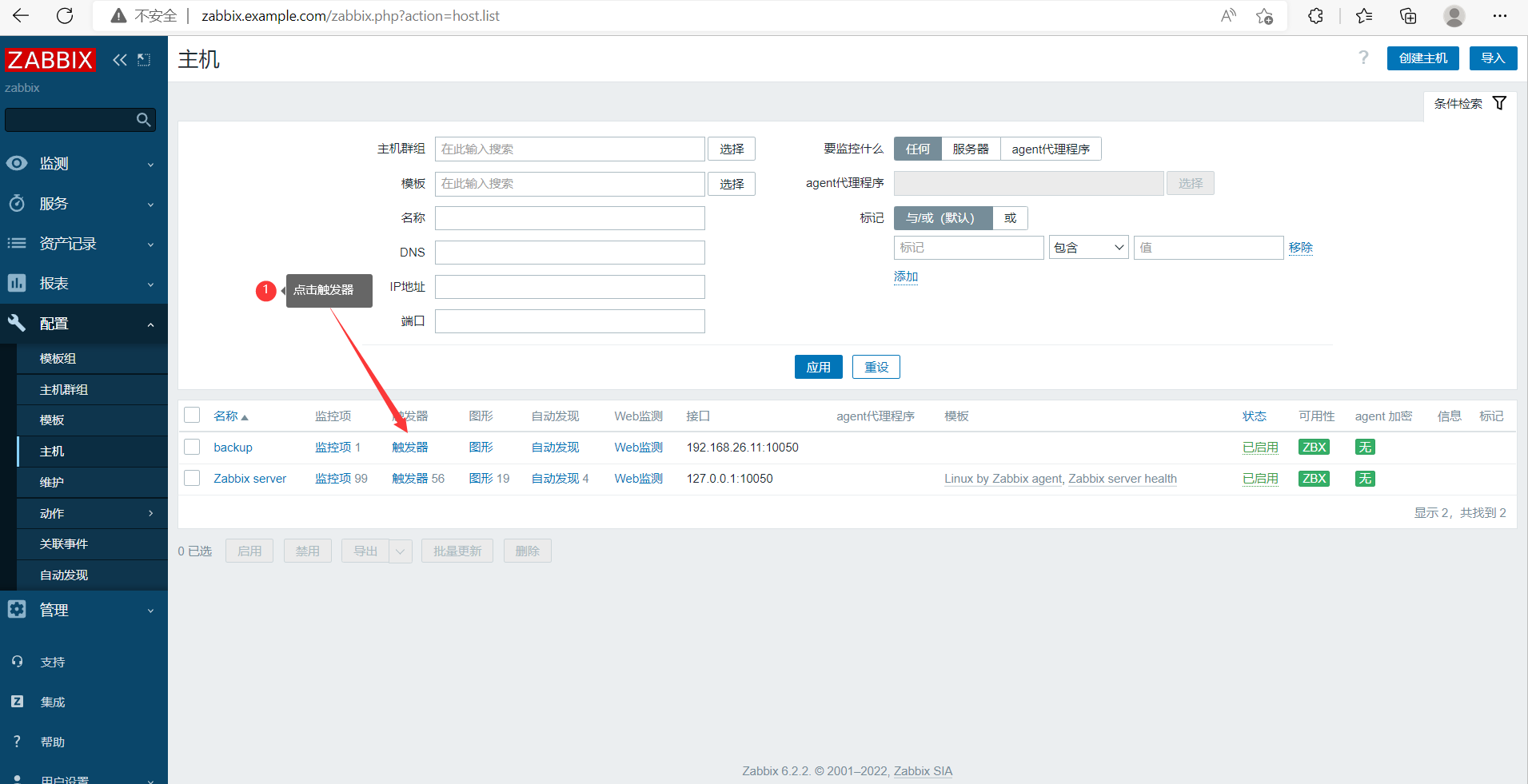1528x784 pixels.
Task: Open 触发器 link for backup host
Action: (x=410, y=448)
